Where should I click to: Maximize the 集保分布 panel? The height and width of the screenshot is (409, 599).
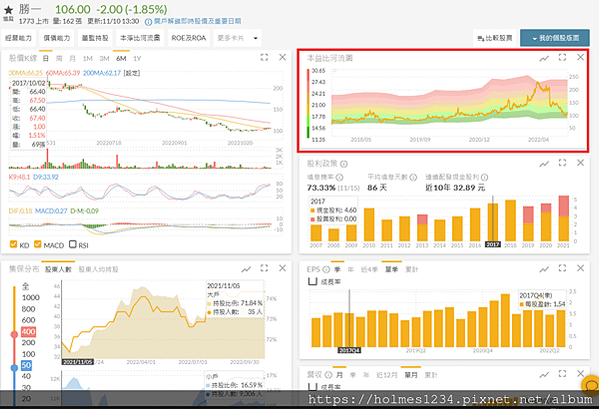click(264, 268)
